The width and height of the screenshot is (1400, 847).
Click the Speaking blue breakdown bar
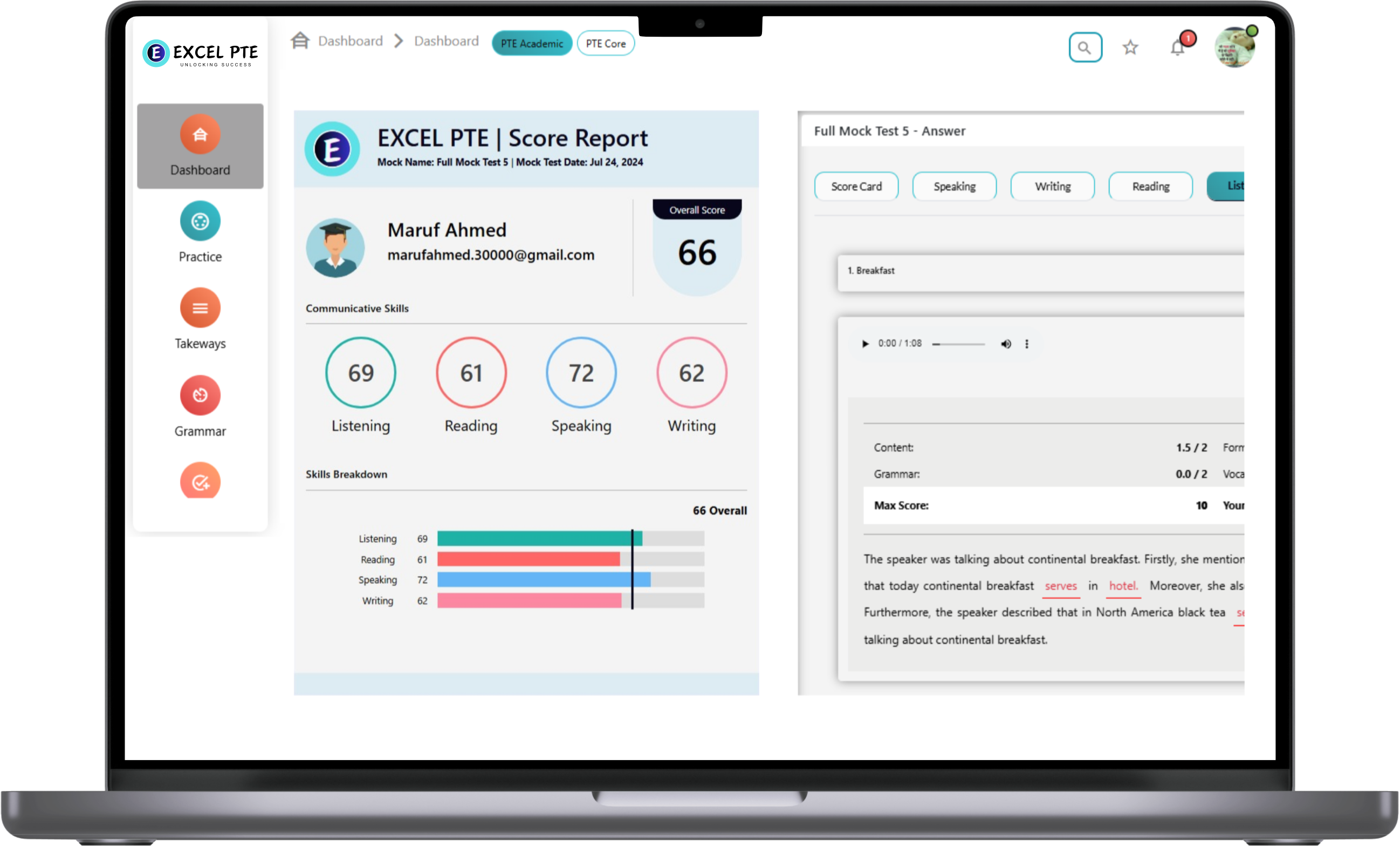pos(544,580)
